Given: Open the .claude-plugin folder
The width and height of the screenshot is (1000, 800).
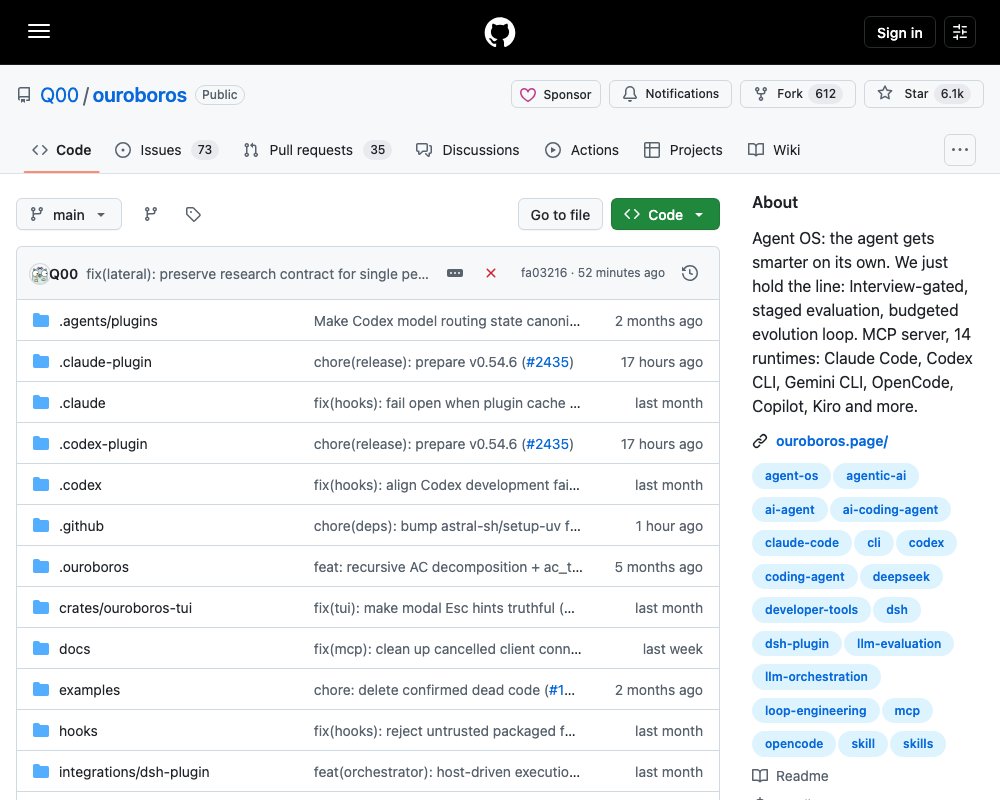Looking at the screenshot, I should (x=105, y=362).
